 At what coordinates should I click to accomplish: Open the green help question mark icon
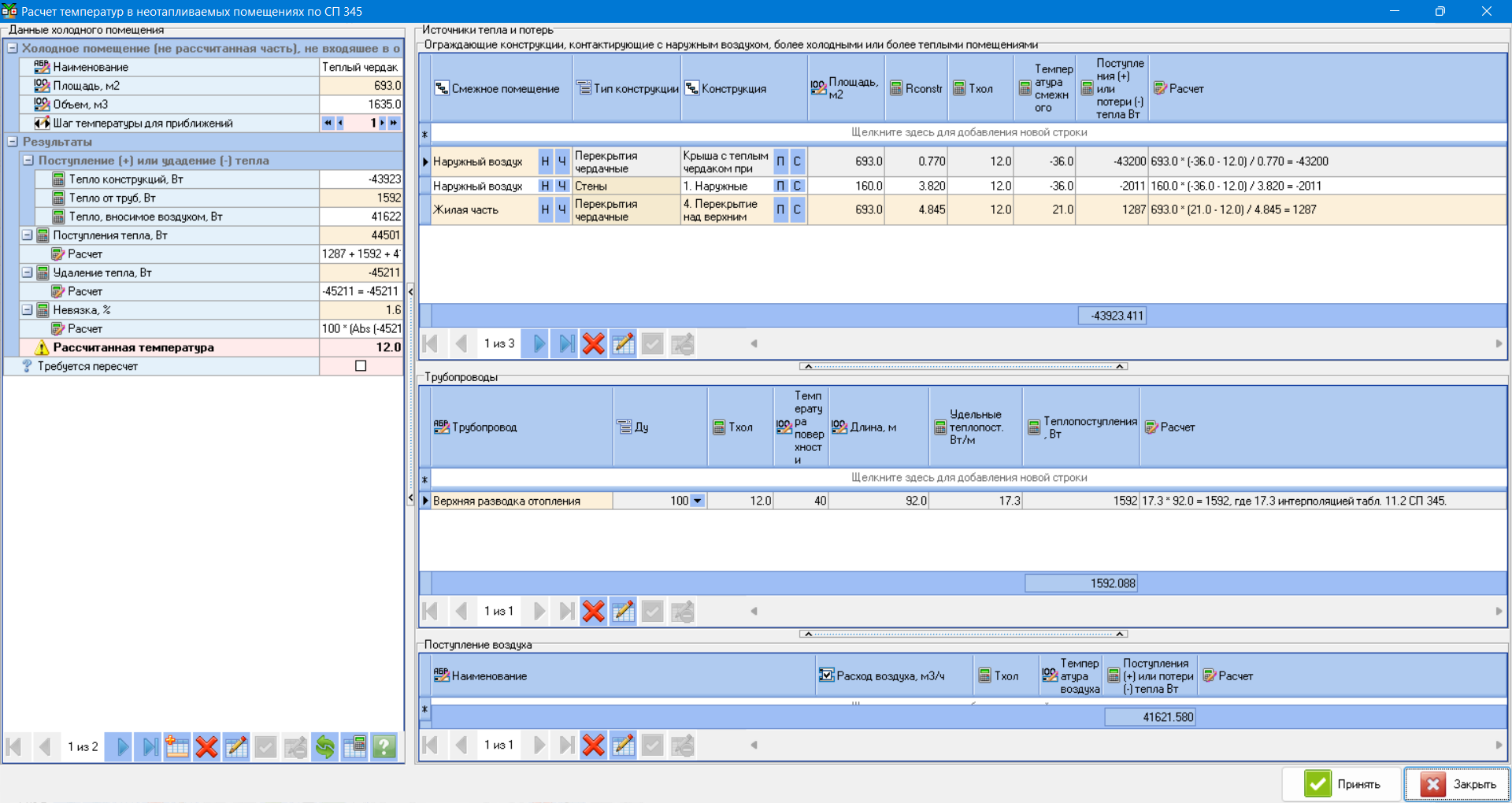[x=384, y=746]
